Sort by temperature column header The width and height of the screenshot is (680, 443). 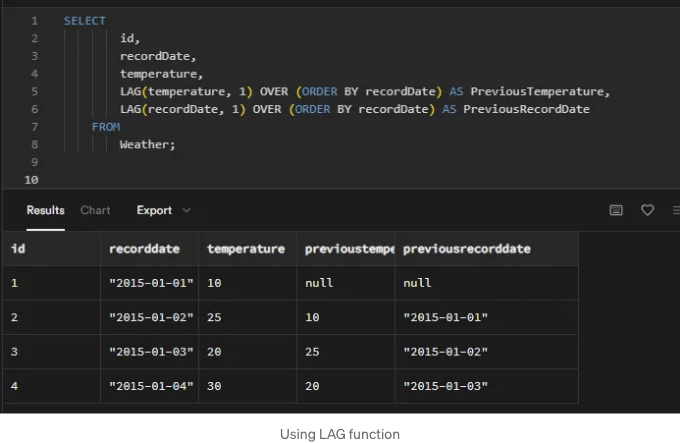[248, 249]
